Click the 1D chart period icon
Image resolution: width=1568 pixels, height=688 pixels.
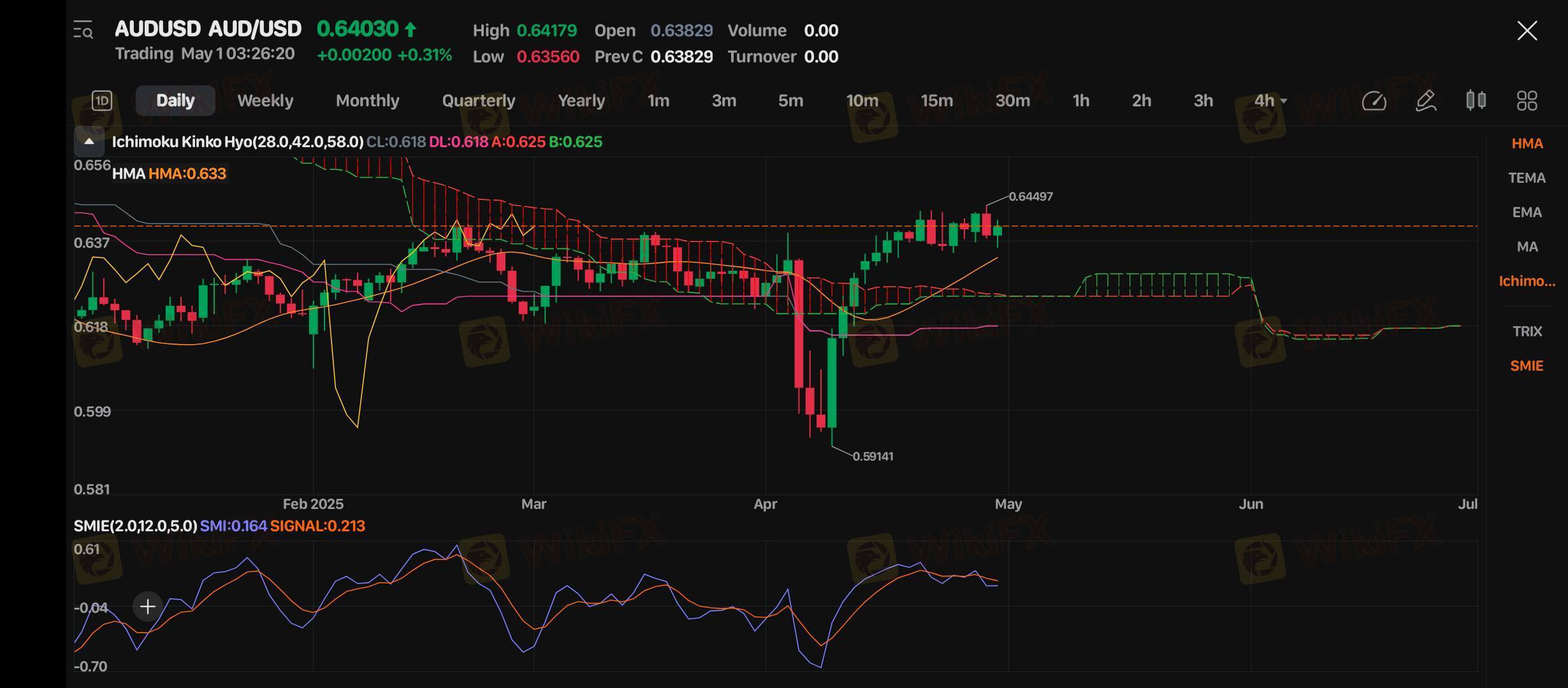point(102,101)
